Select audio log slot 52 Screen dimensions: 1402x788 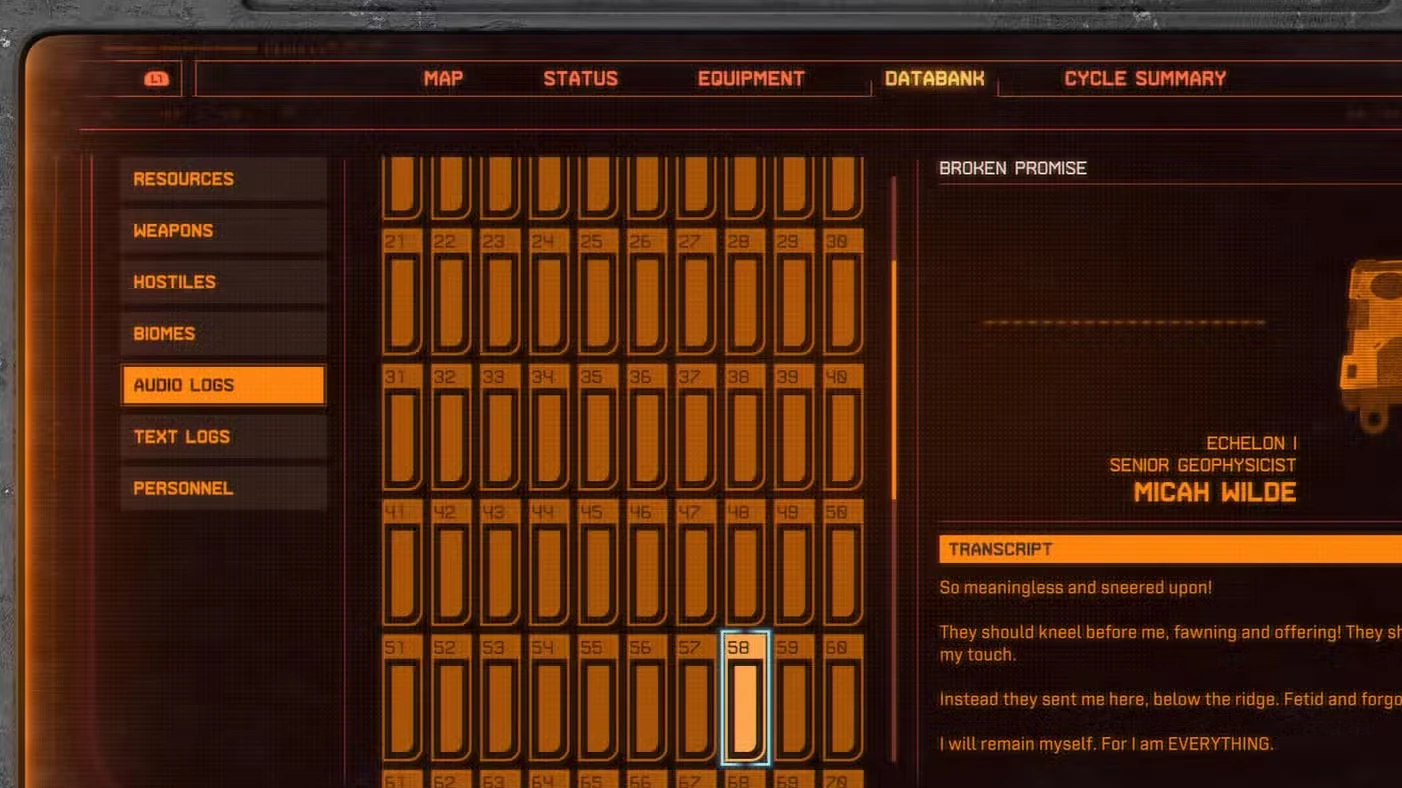coord(451,698)
